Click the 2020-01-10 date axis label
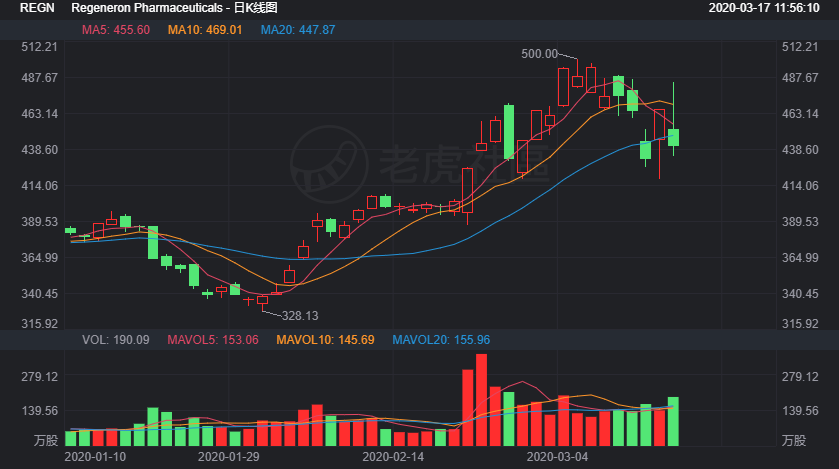The image size is (839, 469). coord(95,457)
